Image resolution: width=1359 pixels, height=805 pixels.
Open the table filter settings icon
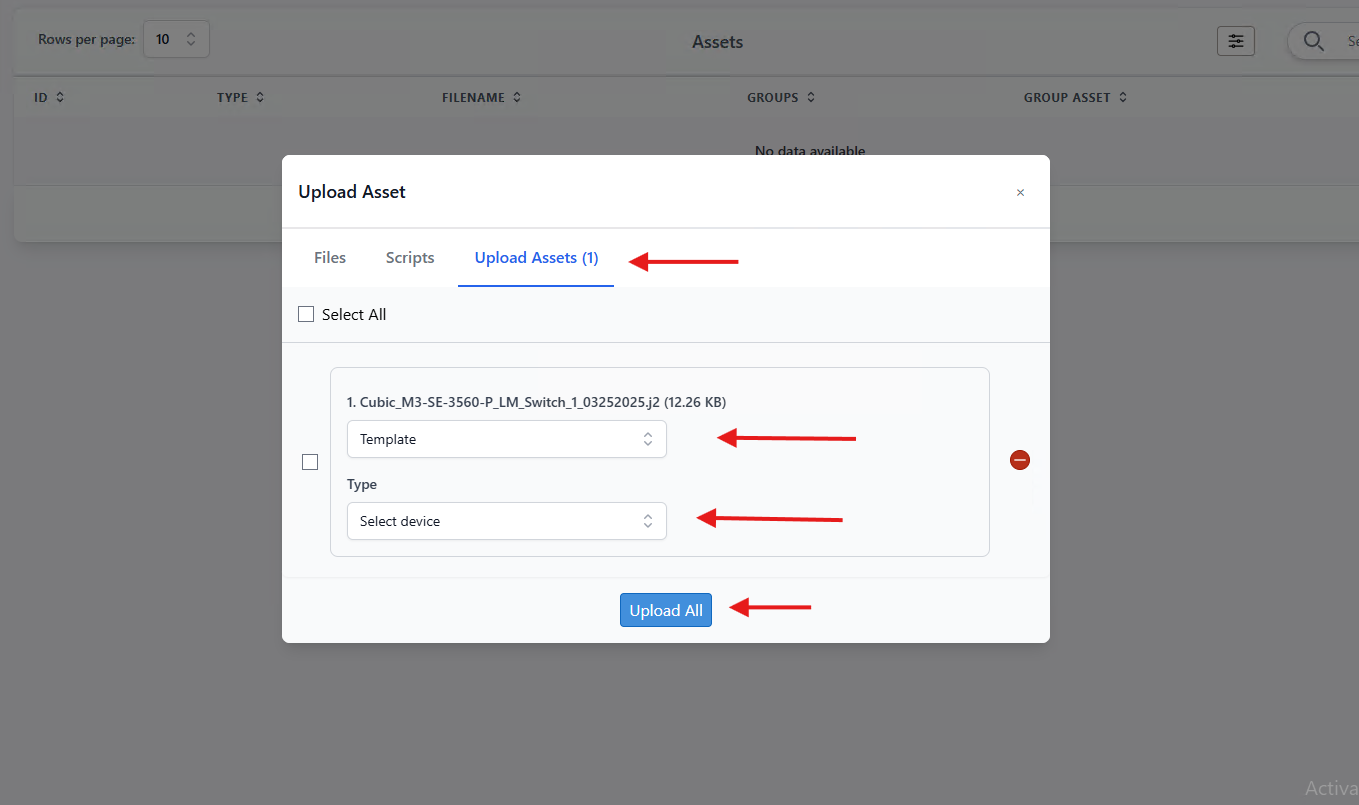point(1236,41)
